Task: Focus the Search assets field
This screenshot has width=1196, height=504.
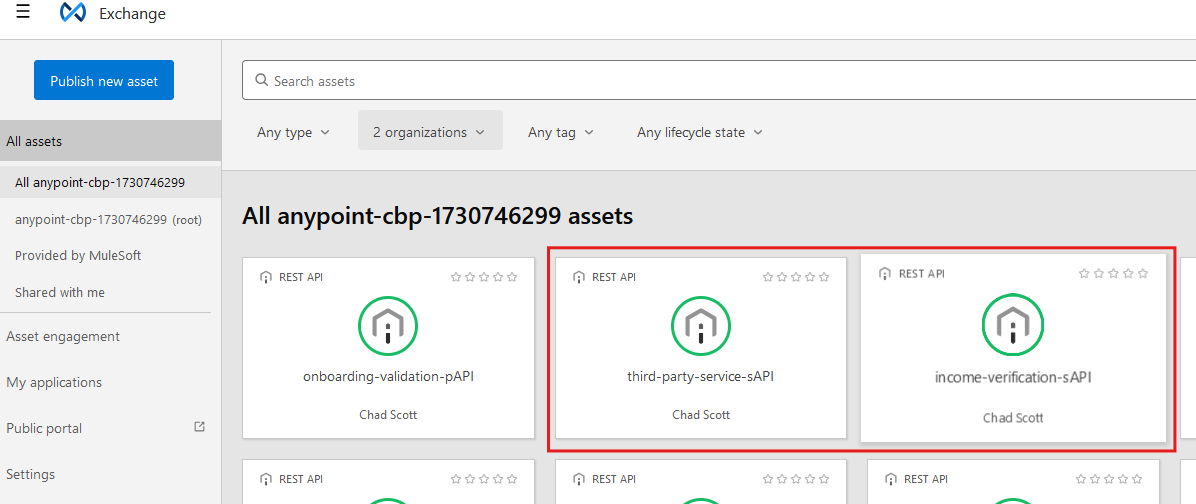Action: pyautogui.click(x=719, y=81)
